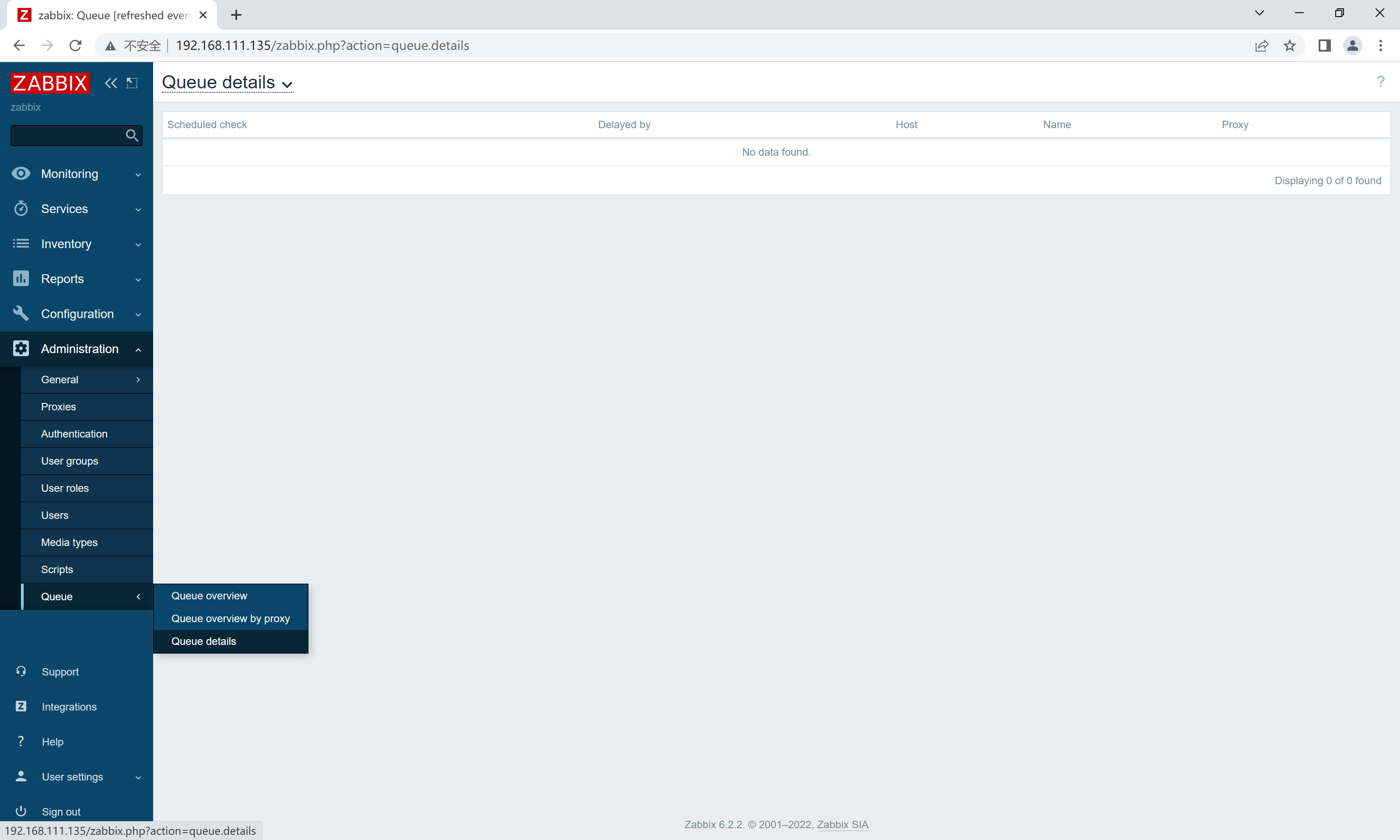Click the Support headset icon
Screen dimensions: 1400x840
click(x=21, y=671)
